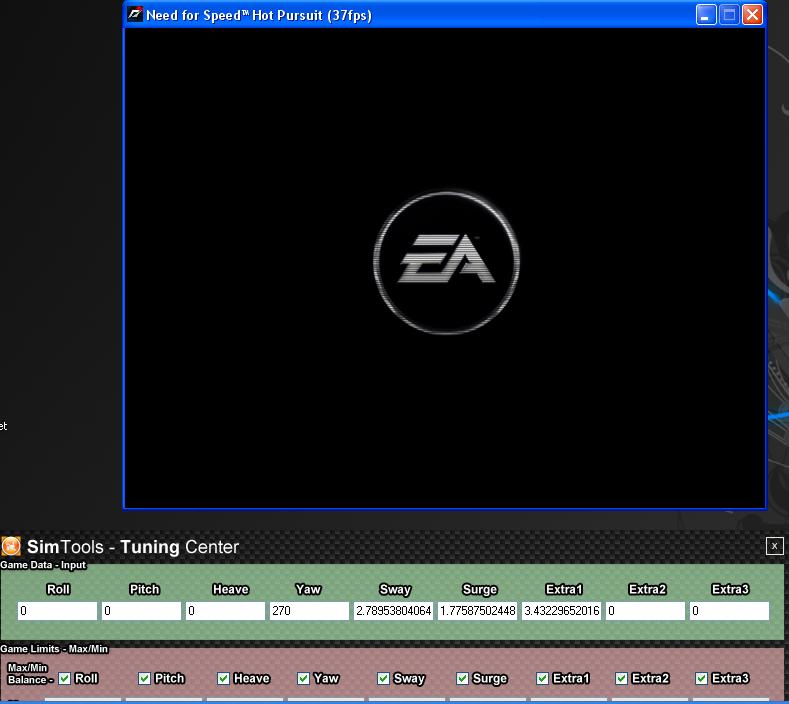Uncheck the Extra3 balance checkbox
This screenshot has height=704, width=789.
click(x=701, y=678)
